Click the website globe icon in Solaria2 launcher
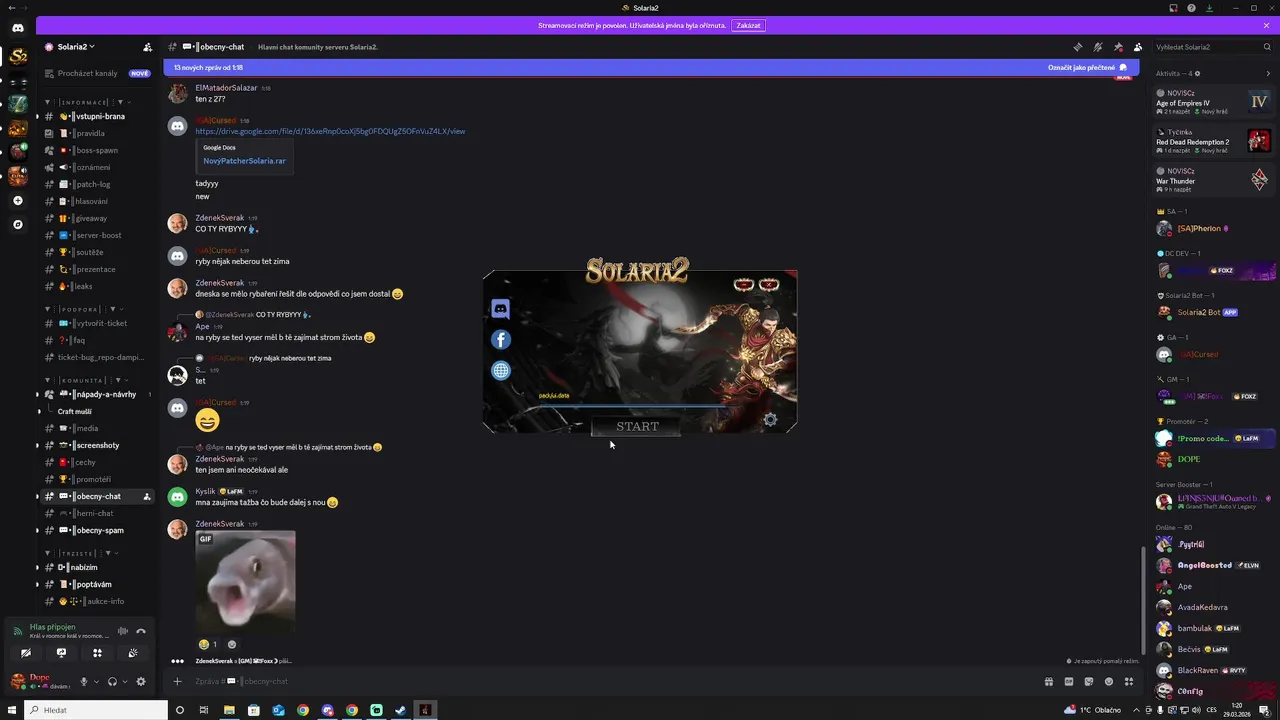This screenshot has width=1280, height=720. (501, 370)
